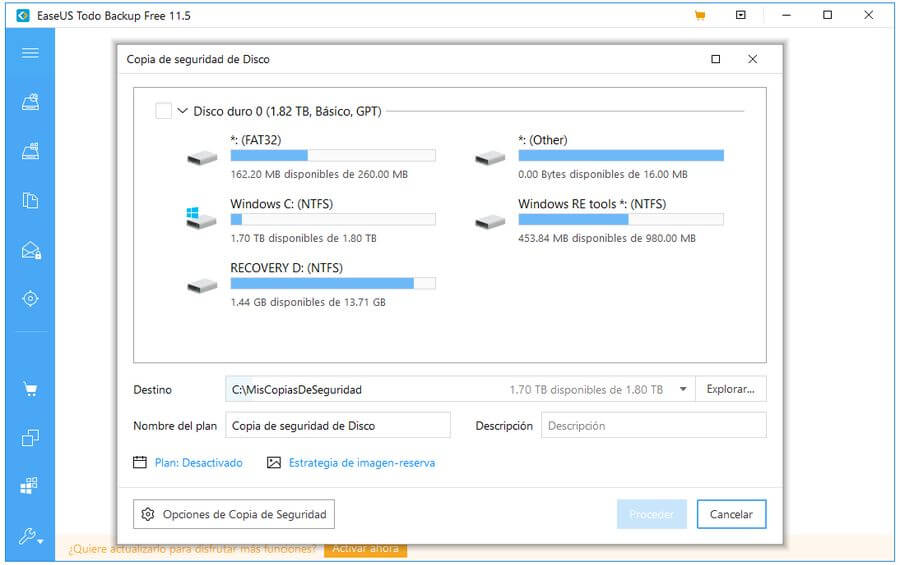Maximize the EaseUS Todo Backup main window
The height and width of the screenshot is (565, 900).
click(827, 15)
